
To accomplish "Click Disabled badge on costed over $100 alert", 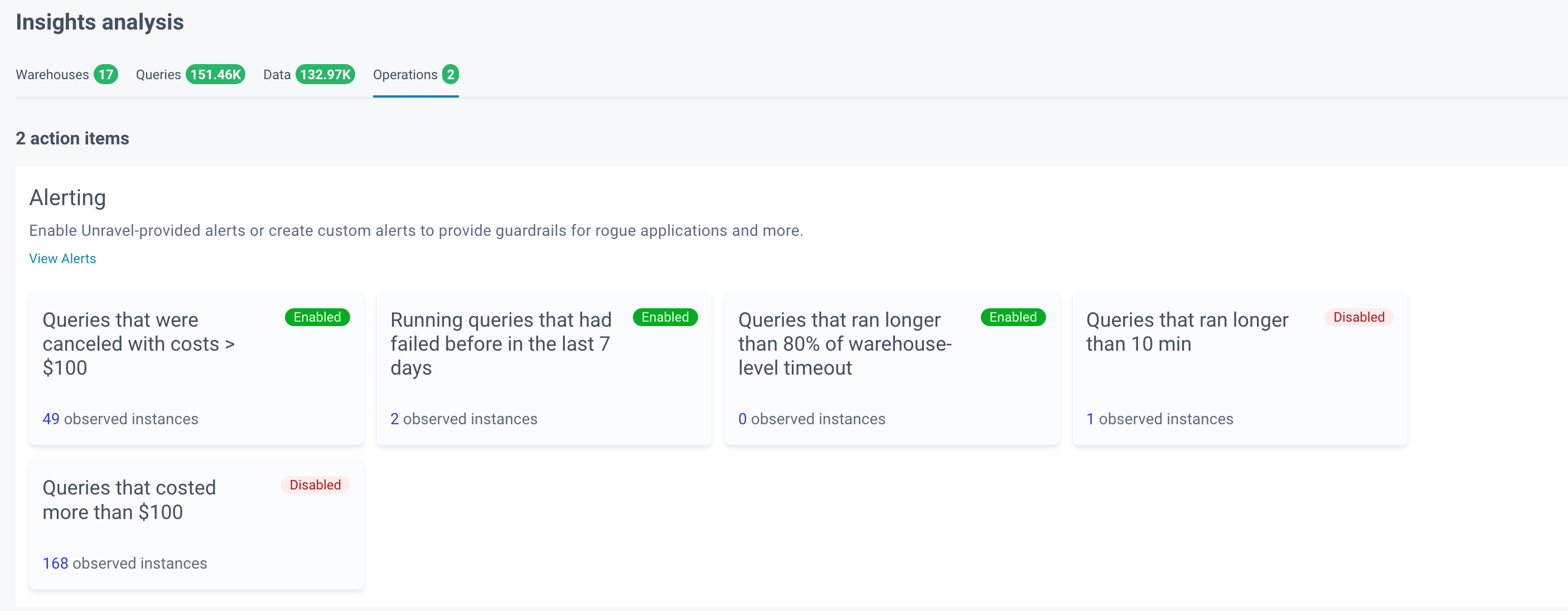I will [x=314, y=485].
